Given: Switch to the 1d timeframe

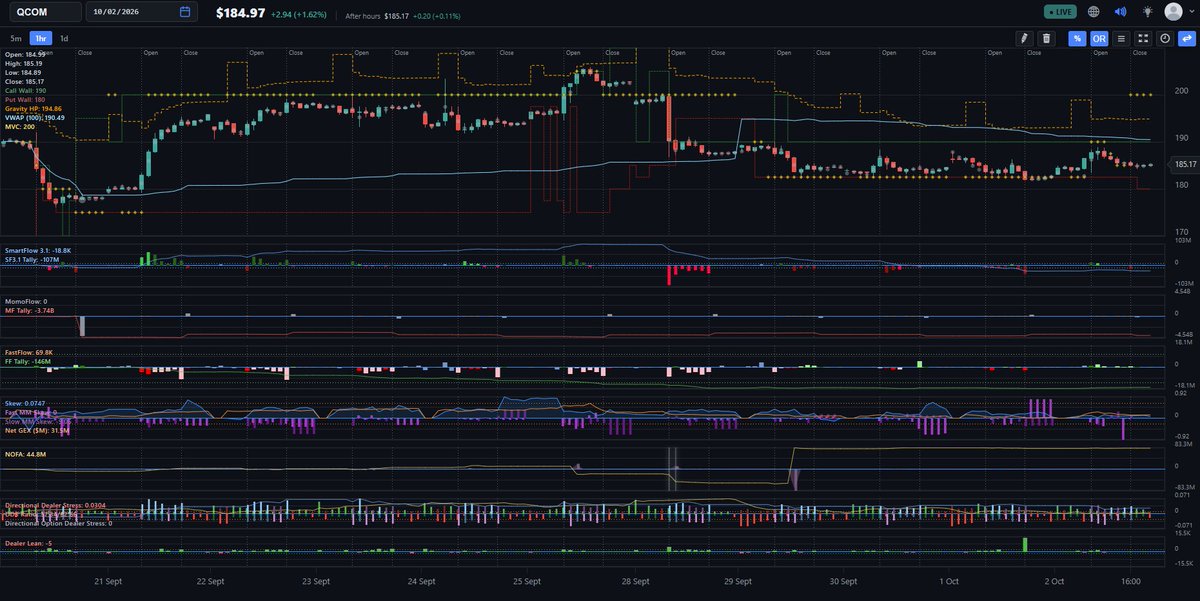Looking at the screenshot, I should (x=64, y=38).
